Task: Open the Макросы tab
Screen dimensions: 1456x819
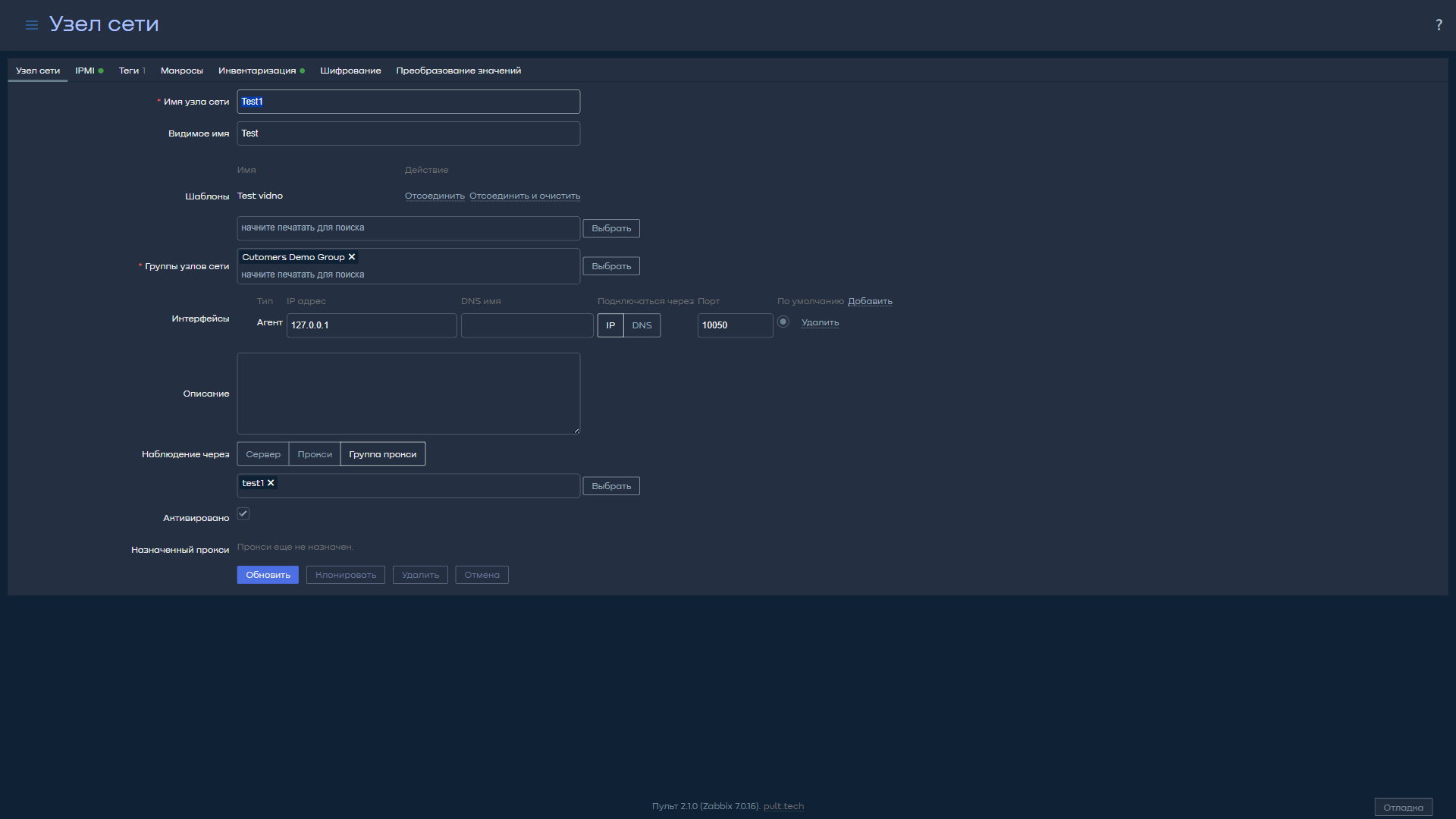Action: (182, 71)
